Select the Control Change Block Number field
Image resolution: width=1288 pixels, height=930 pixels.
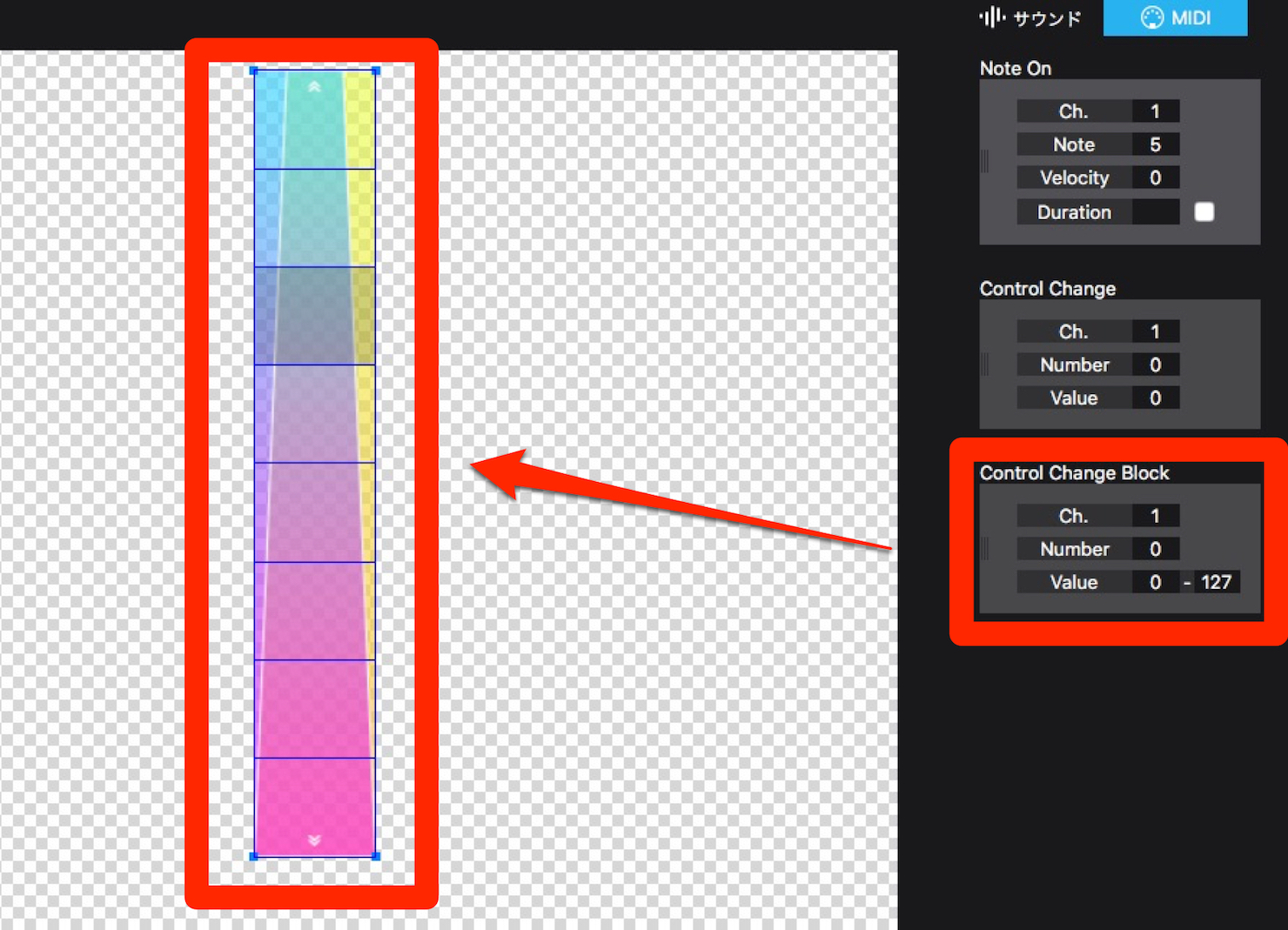1156,549
